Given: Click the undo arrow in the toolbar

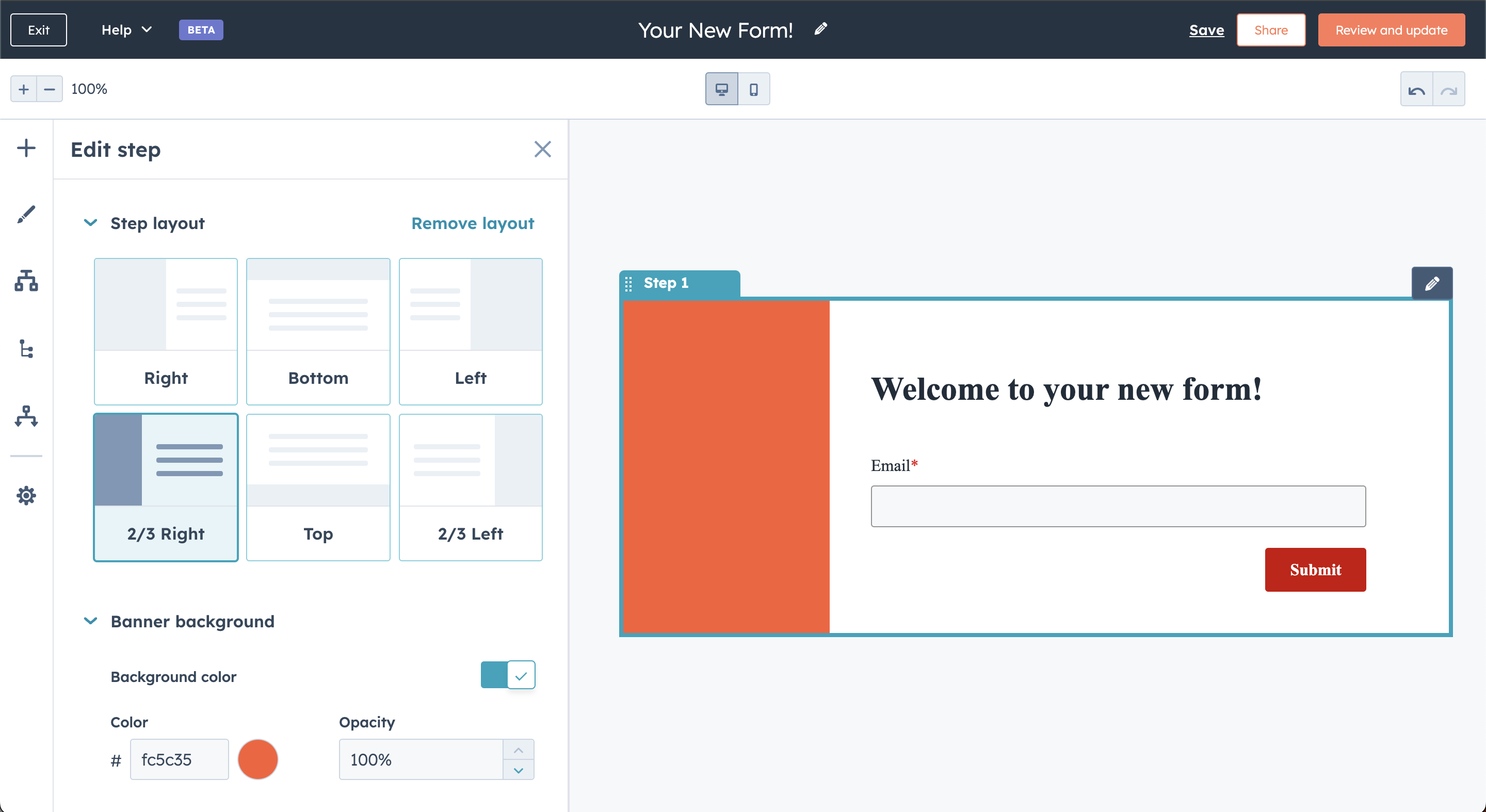Looking at the screenshot, I should click(1417, 88).
